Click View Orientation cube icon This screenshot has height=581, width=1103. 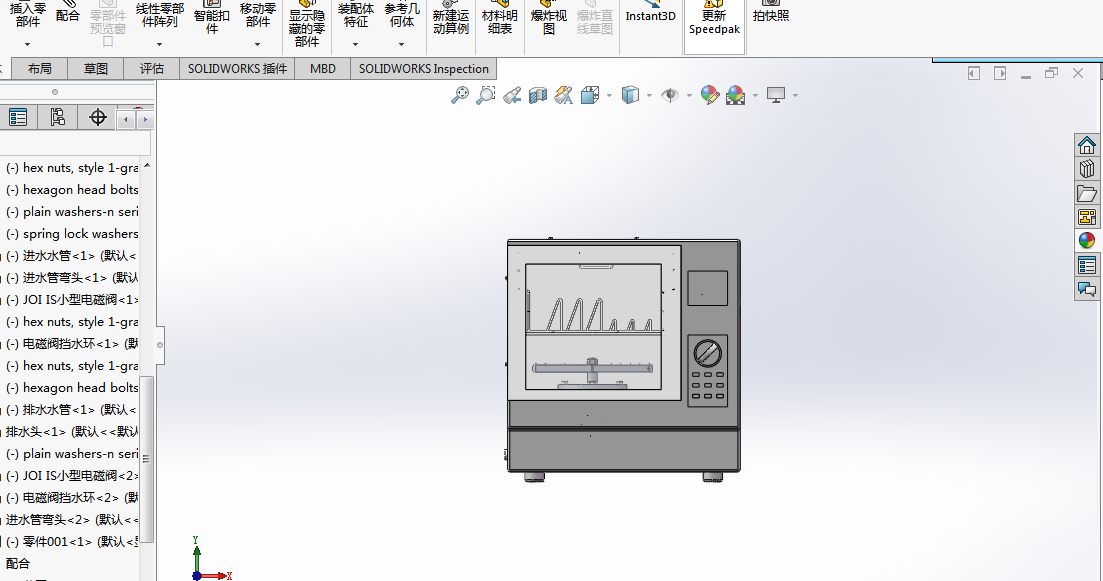(590, 95)
